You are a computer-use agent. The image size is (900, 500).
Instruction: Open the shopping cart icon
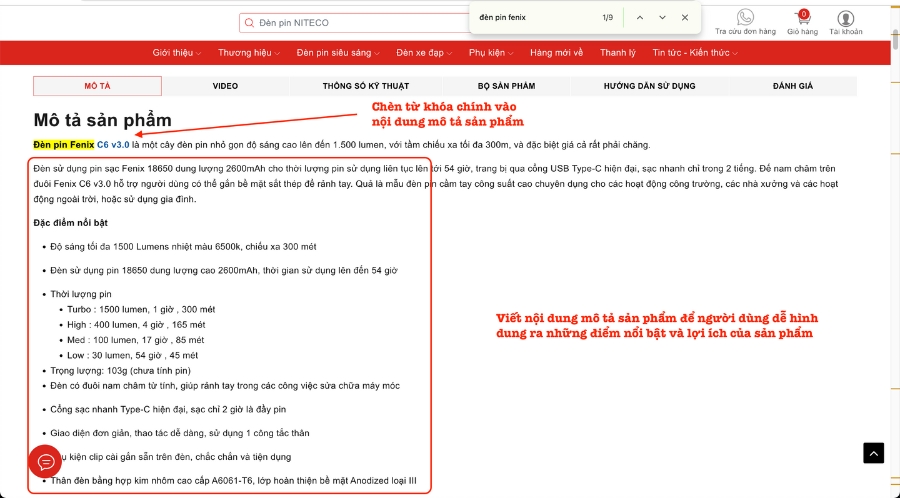pos(802,17)
